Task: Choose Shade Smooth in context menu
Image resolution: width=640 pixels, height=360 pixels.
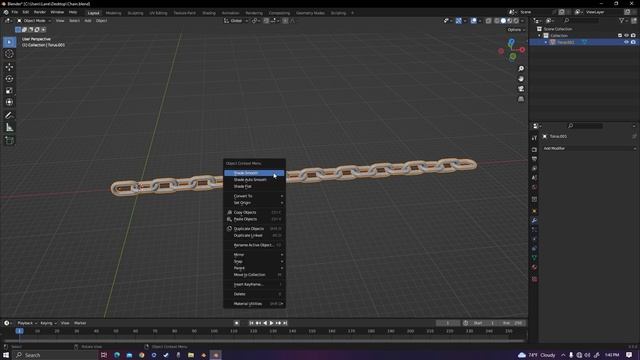Action: (x=254, y=173)
